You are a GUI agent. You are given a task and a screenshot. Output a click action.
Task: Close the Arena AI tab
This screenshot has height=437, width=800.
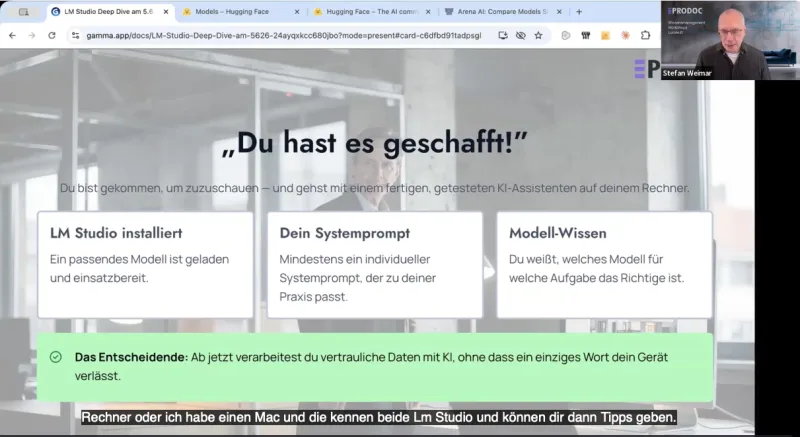point(559,12)
